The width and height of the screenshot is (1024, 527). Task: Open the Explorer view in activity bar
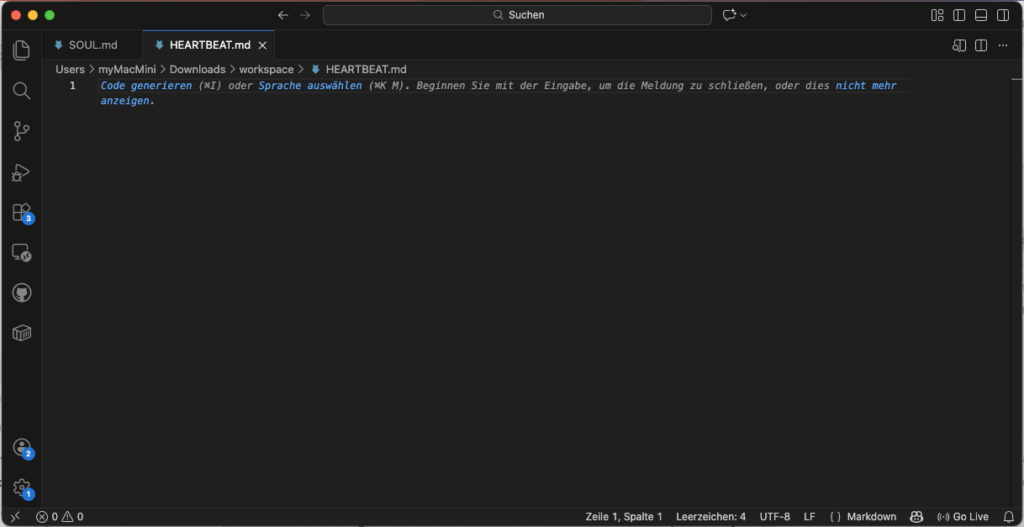tap(21, 50)
